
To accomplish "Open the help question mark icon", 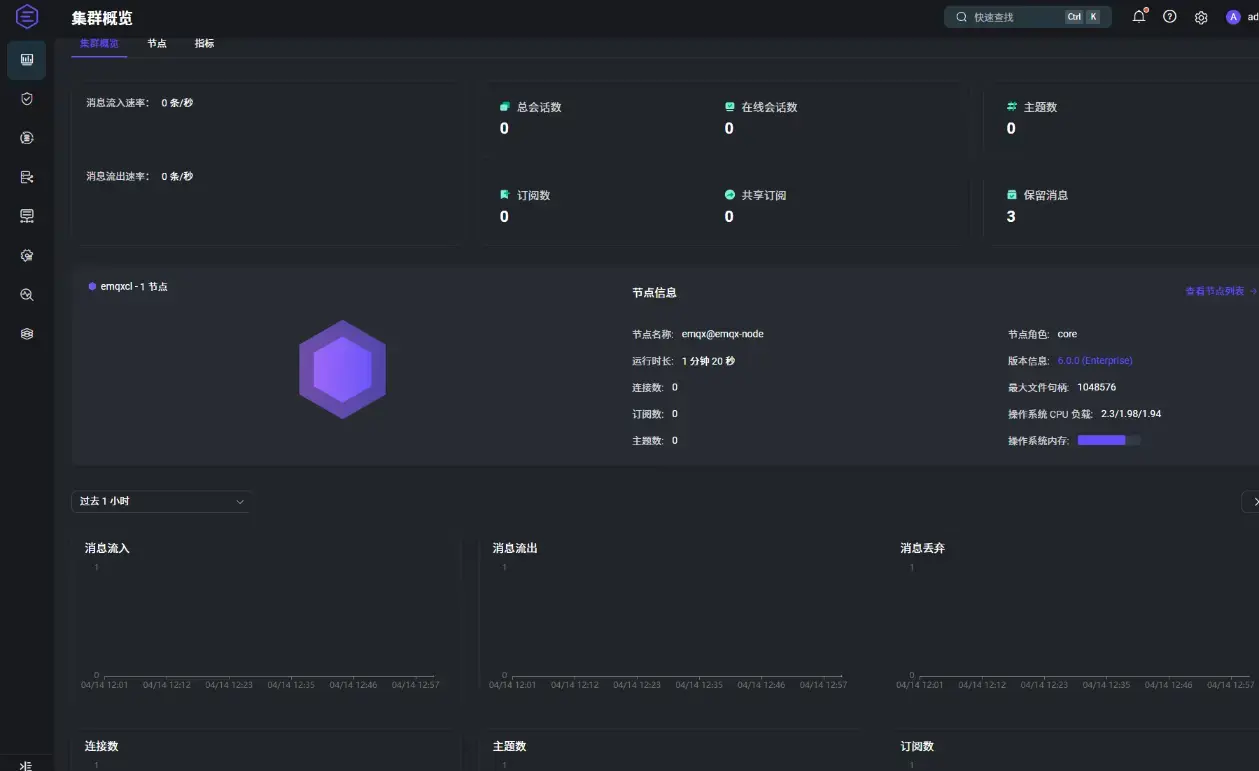I will pyautogui.click(x=1170, y=17).
